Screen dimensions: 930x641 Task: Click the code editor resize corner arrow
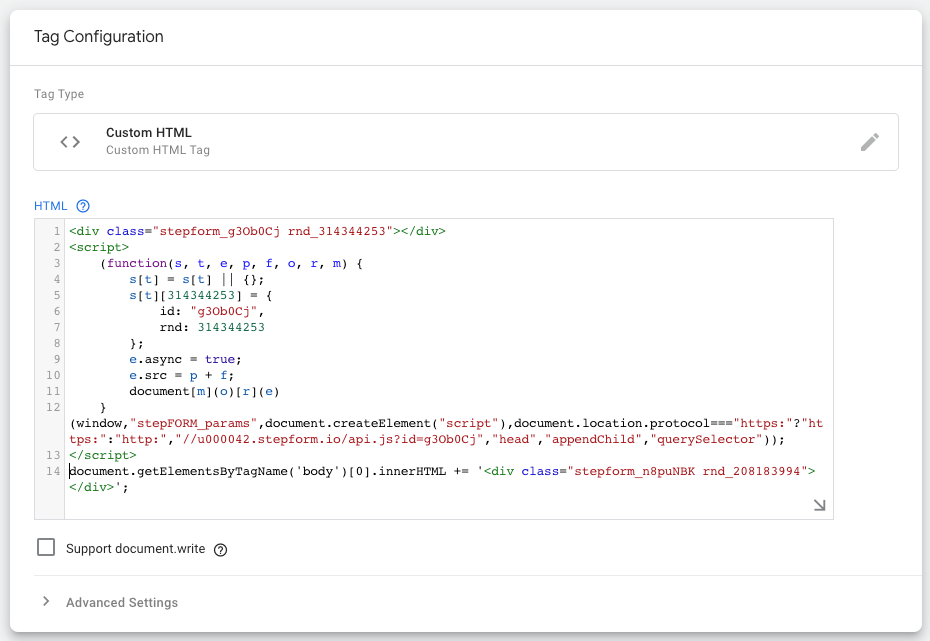(819, 505)
